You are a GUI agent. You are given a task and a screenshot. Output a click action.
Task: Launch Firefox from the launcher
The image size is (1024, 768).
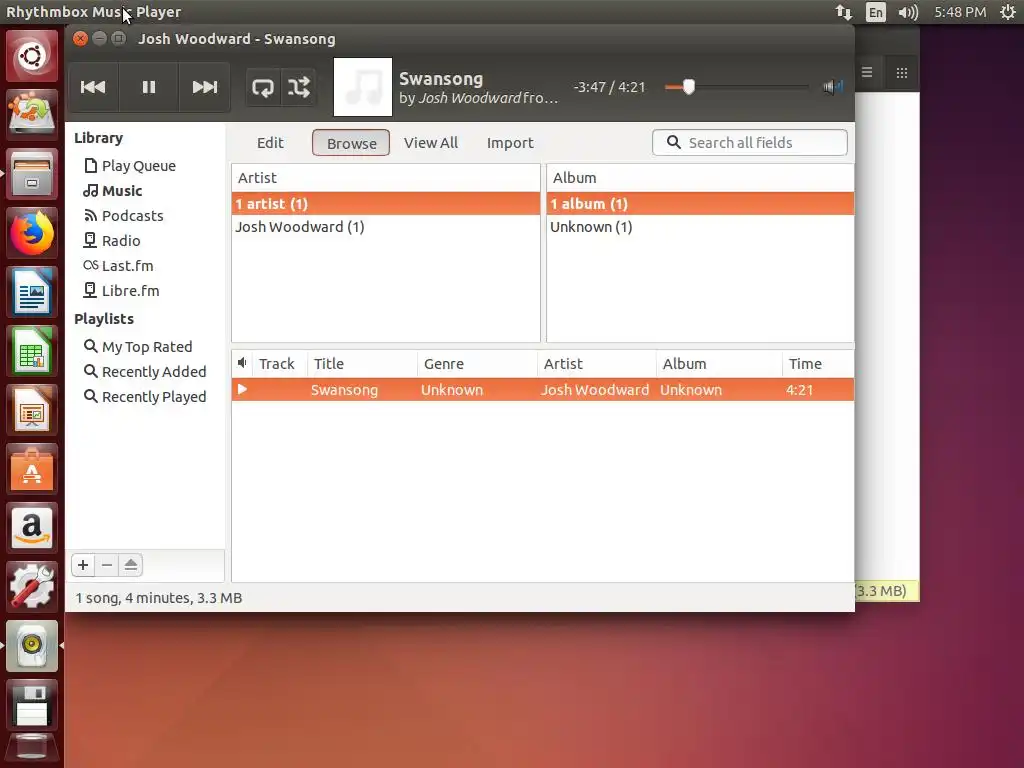32,233
